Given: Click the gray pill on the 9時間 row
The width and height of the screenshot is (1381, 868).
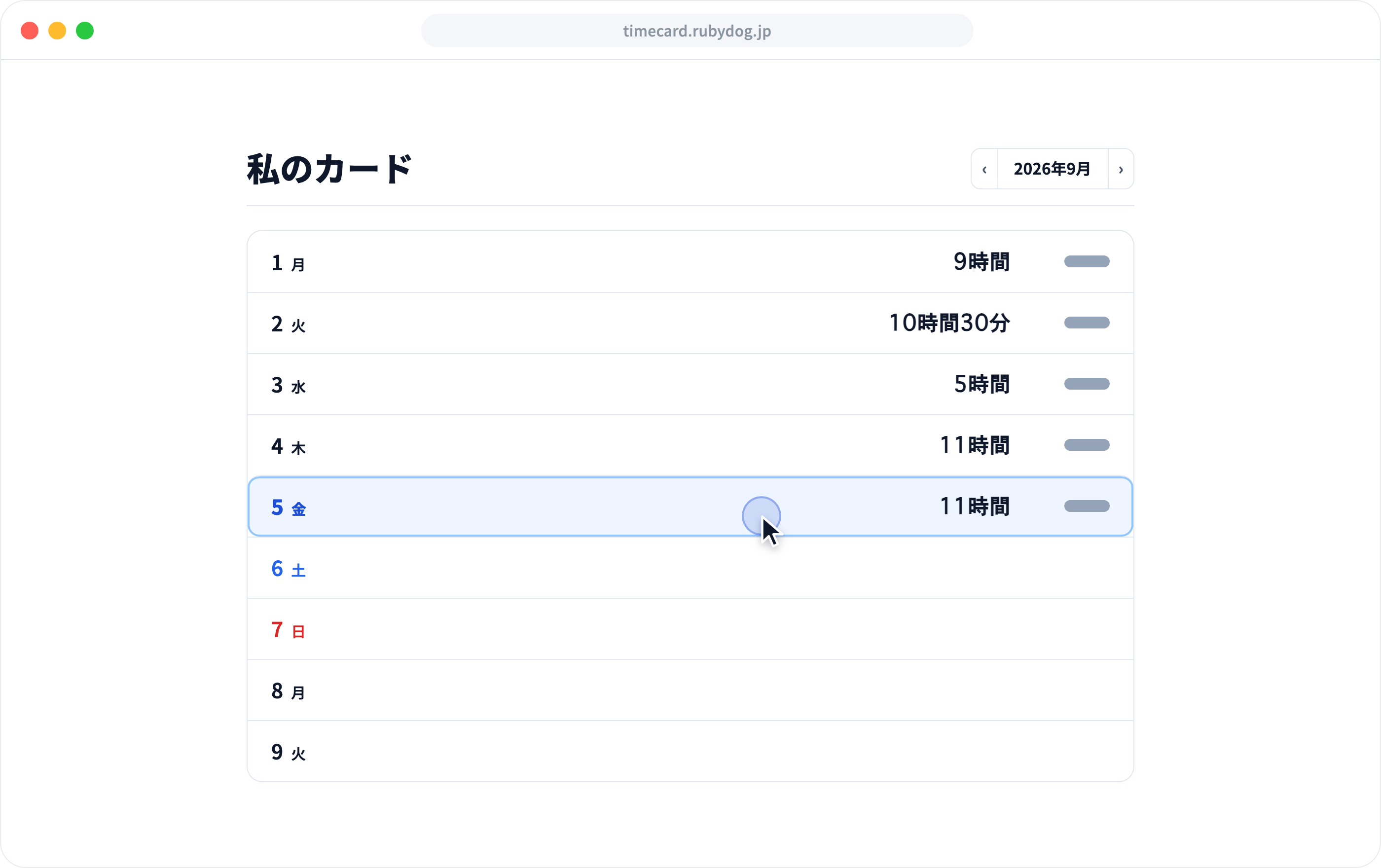Looking at the screenshot, I should coord(1087,261).
